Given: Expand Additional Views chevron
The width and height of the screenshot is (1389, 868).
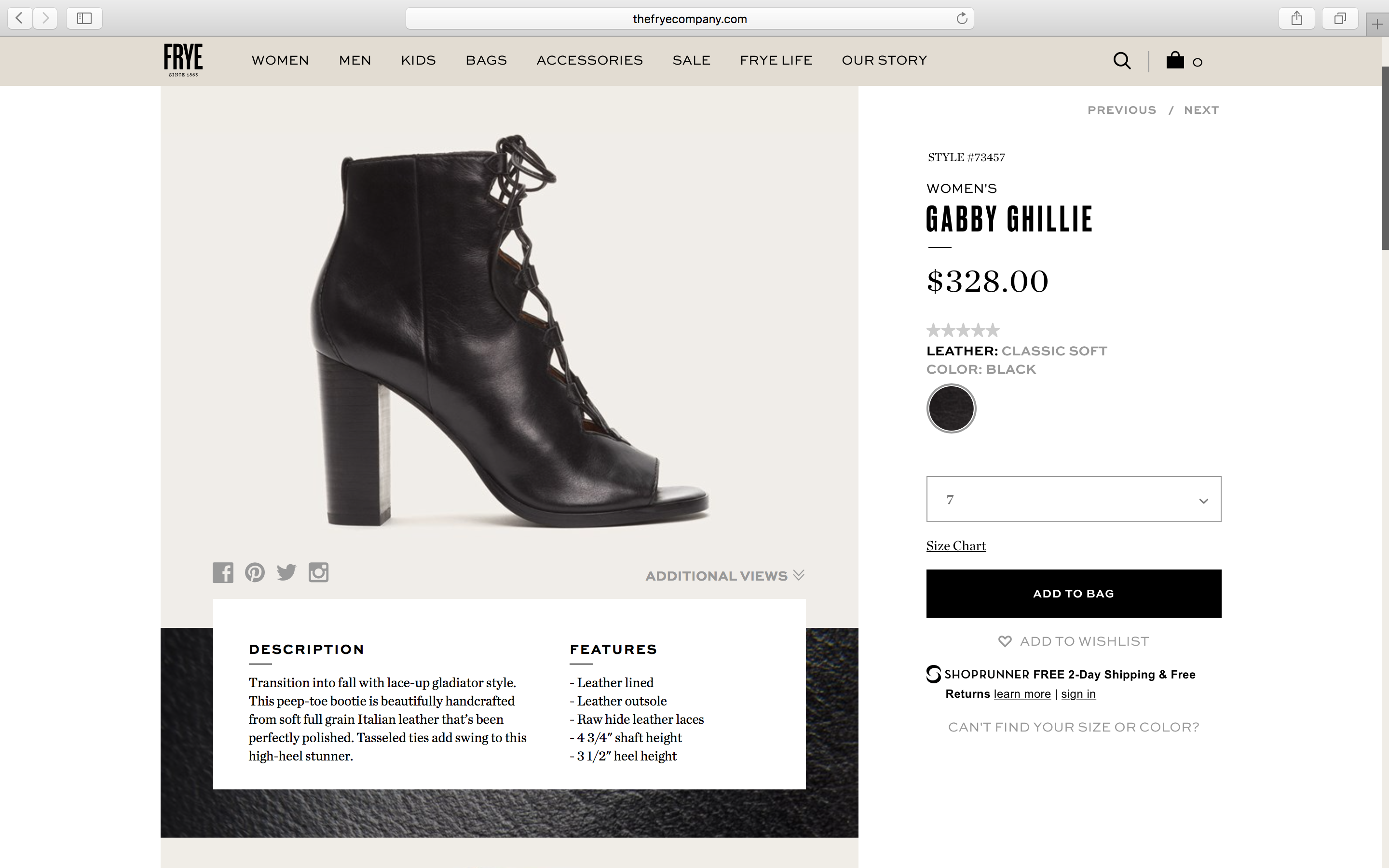Looking at the screenshot, I should [798, 575].
